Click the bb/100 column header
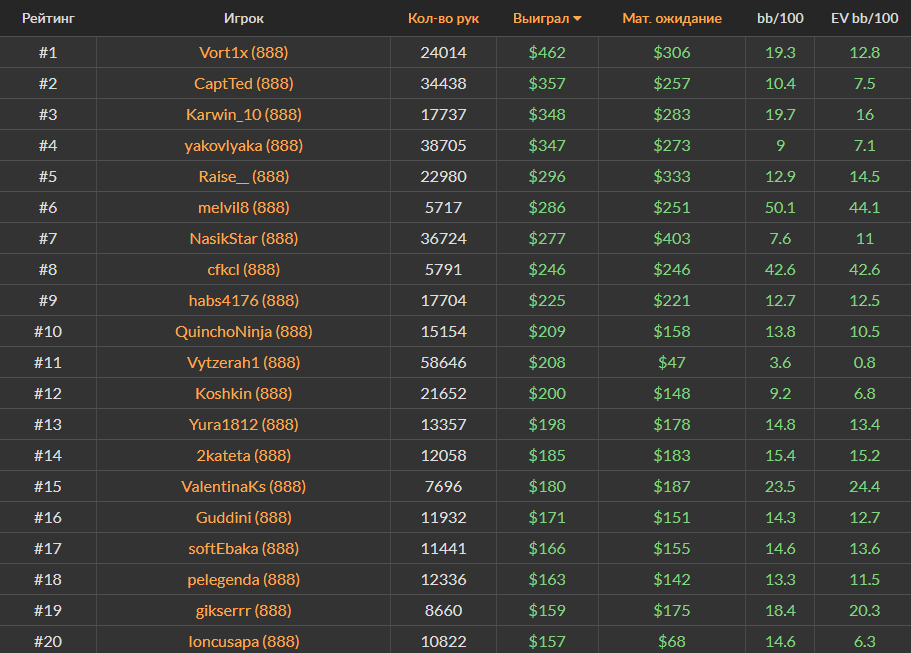This screenshot has width=911, height=653. click(x=779, y=18)
